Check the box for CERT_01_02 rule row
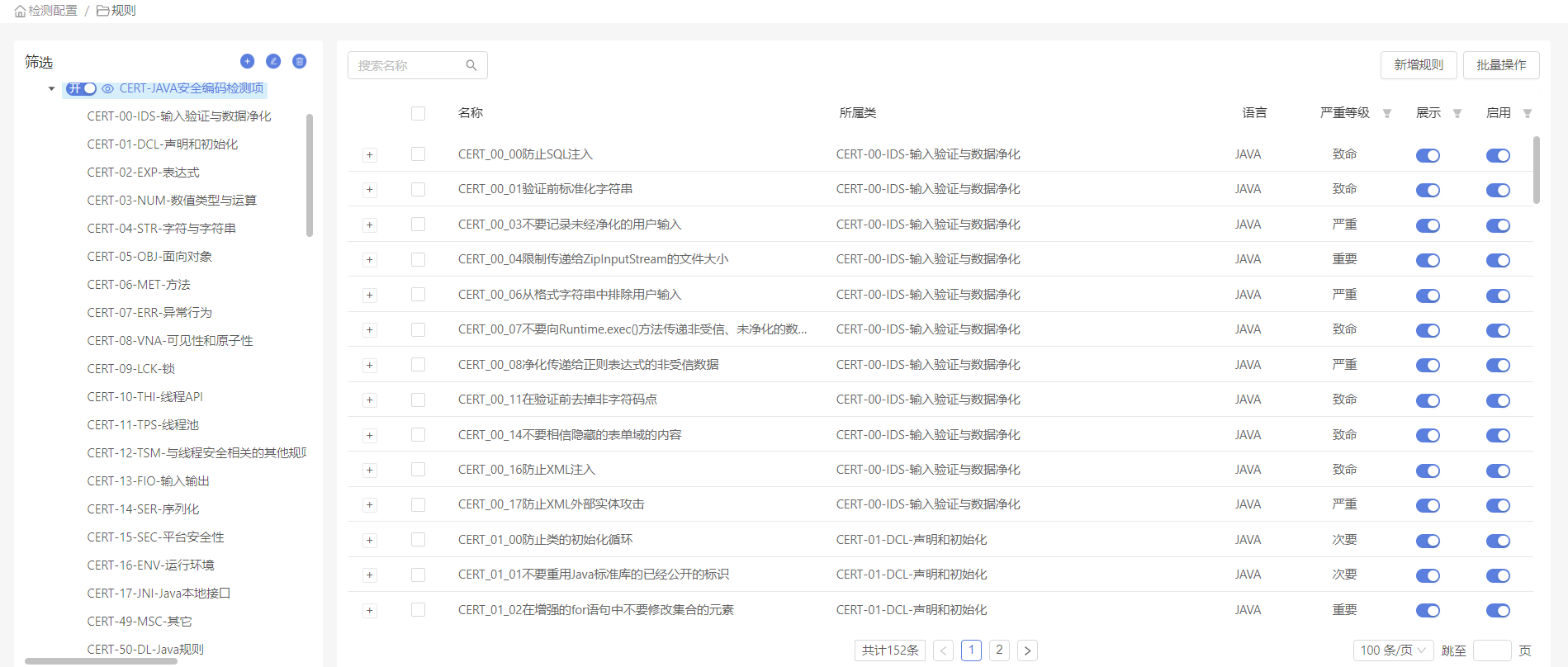Image resolution: width=1568 pixels, height=667 pixels. pos(419,610)
